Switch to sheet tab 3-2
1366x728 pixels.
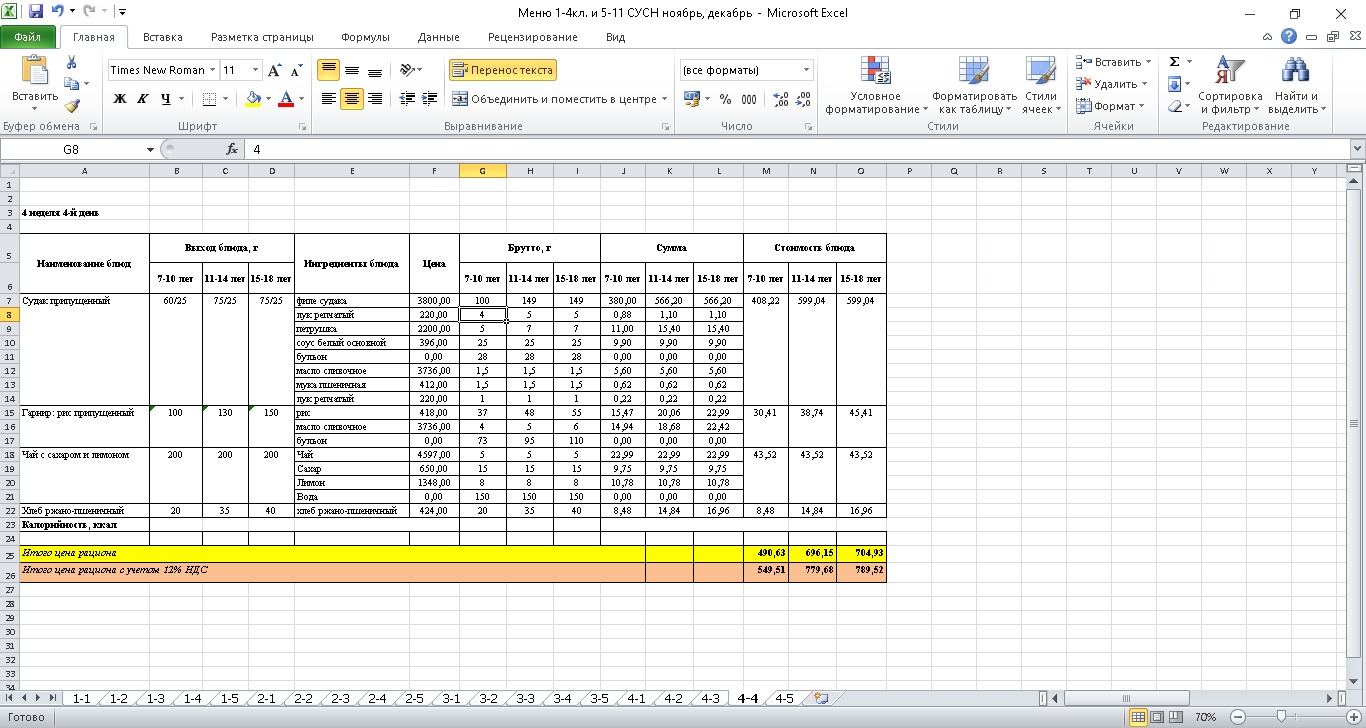[x=488, y=698]
